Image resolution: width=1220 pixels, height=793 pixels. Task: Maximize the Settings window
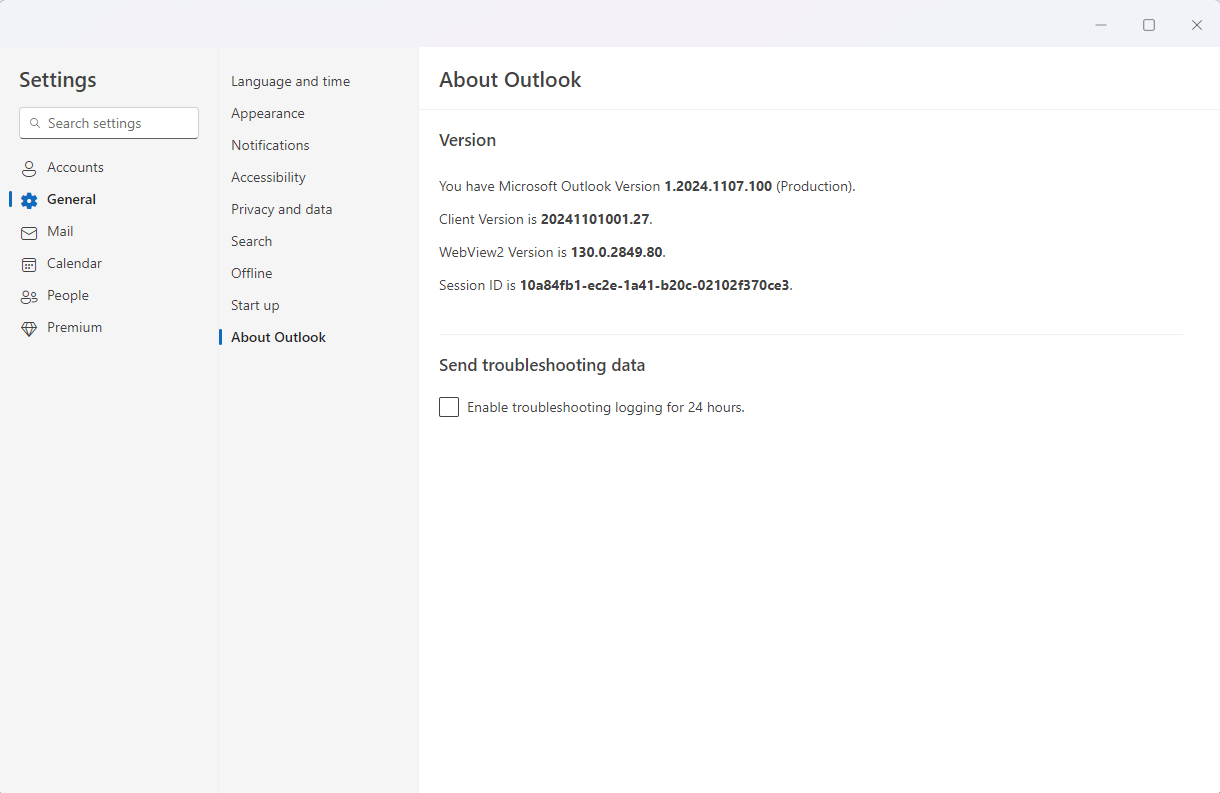point(1149,25)
